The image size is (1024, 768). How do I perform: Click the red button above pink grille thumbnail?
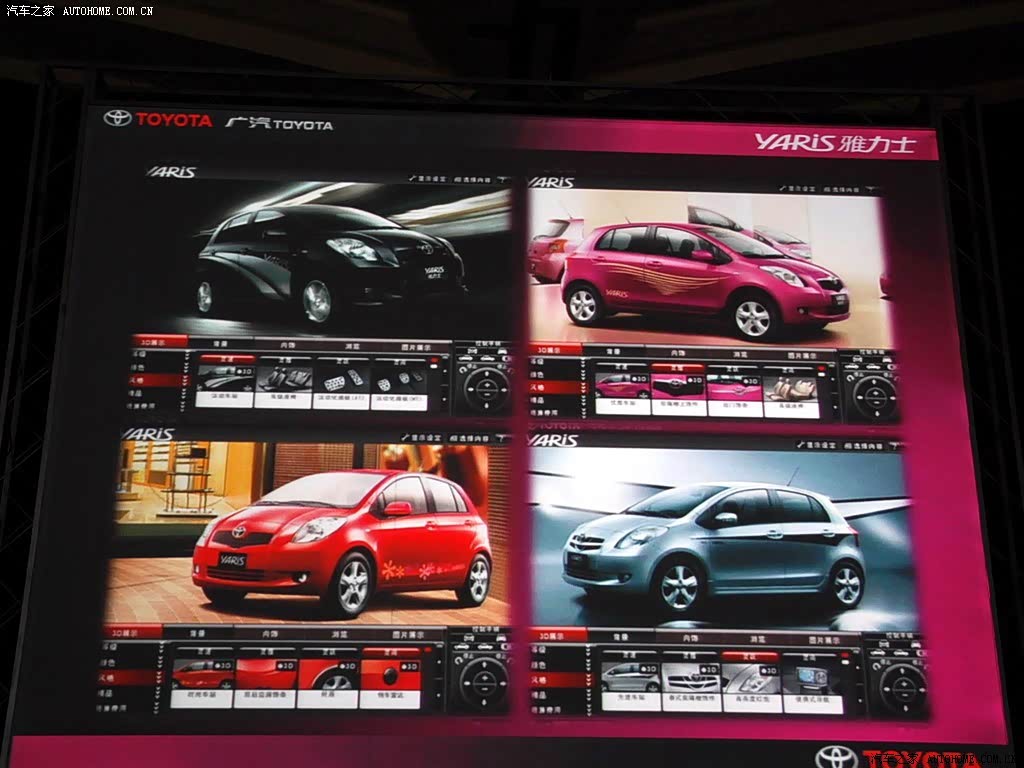click(x=677, y=368)
